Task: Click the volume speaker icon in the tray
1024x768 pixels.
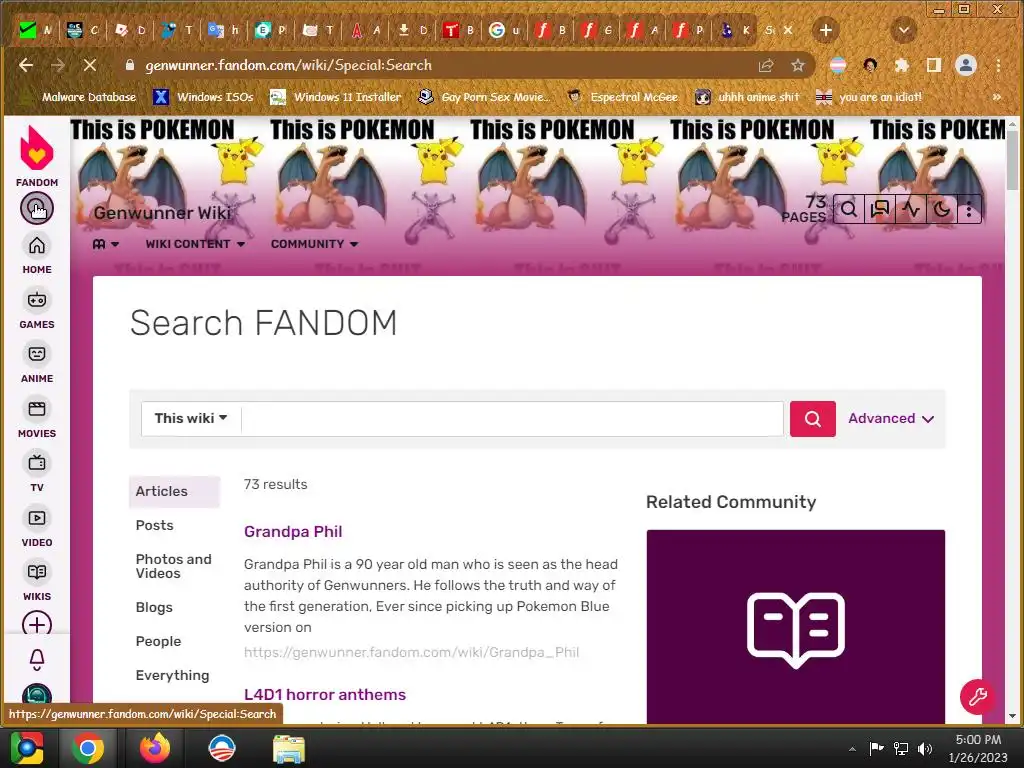Action: (x=925, y=749)
